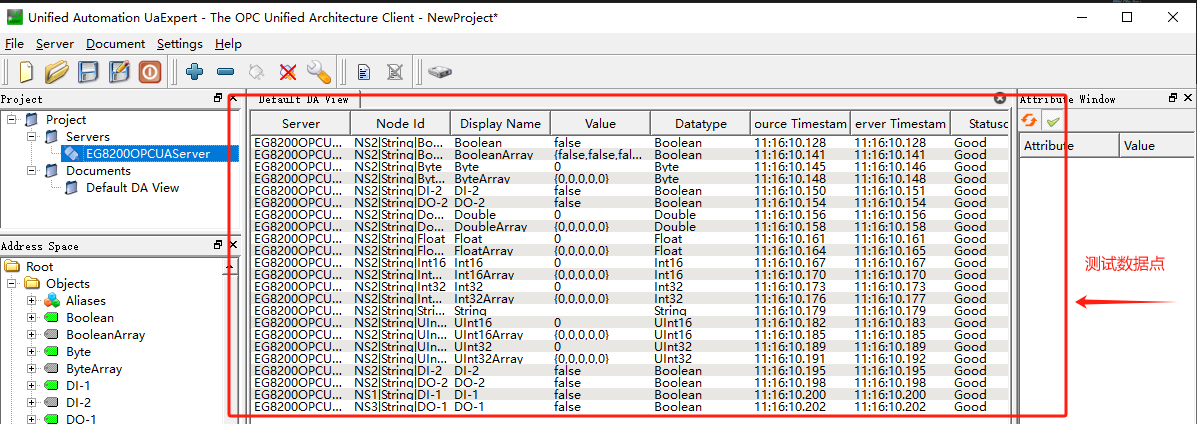Click the Datatype column header
The width and height of the screenshot is (1197, 424).
(x=699, y=123)
